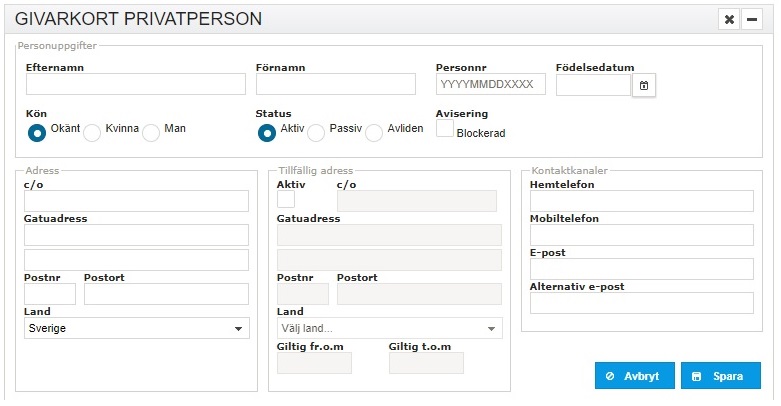
Task: Select the Man gender option
Action: [151, 133]
